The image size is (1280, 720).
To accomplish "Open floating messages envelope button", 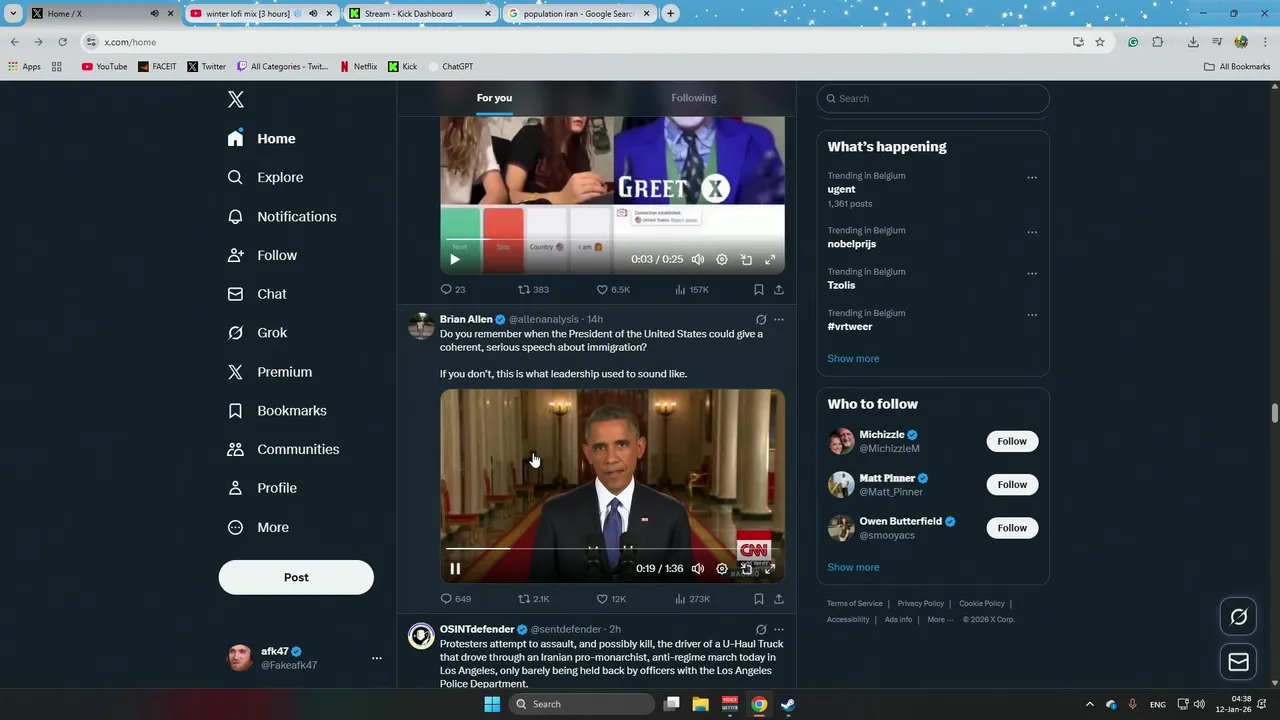I will 1238,662.
